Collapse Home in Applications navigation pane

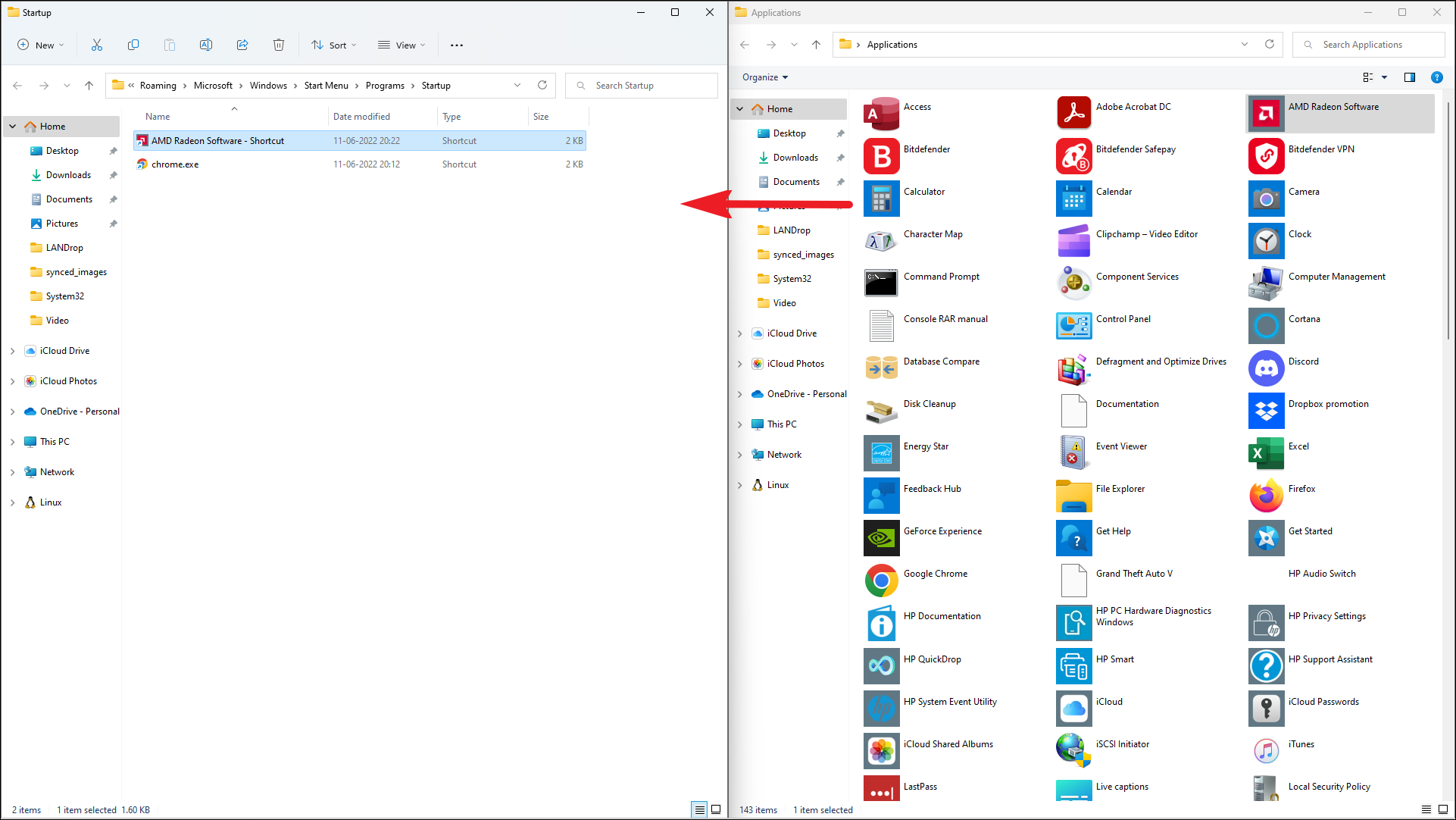pos(740,109)
